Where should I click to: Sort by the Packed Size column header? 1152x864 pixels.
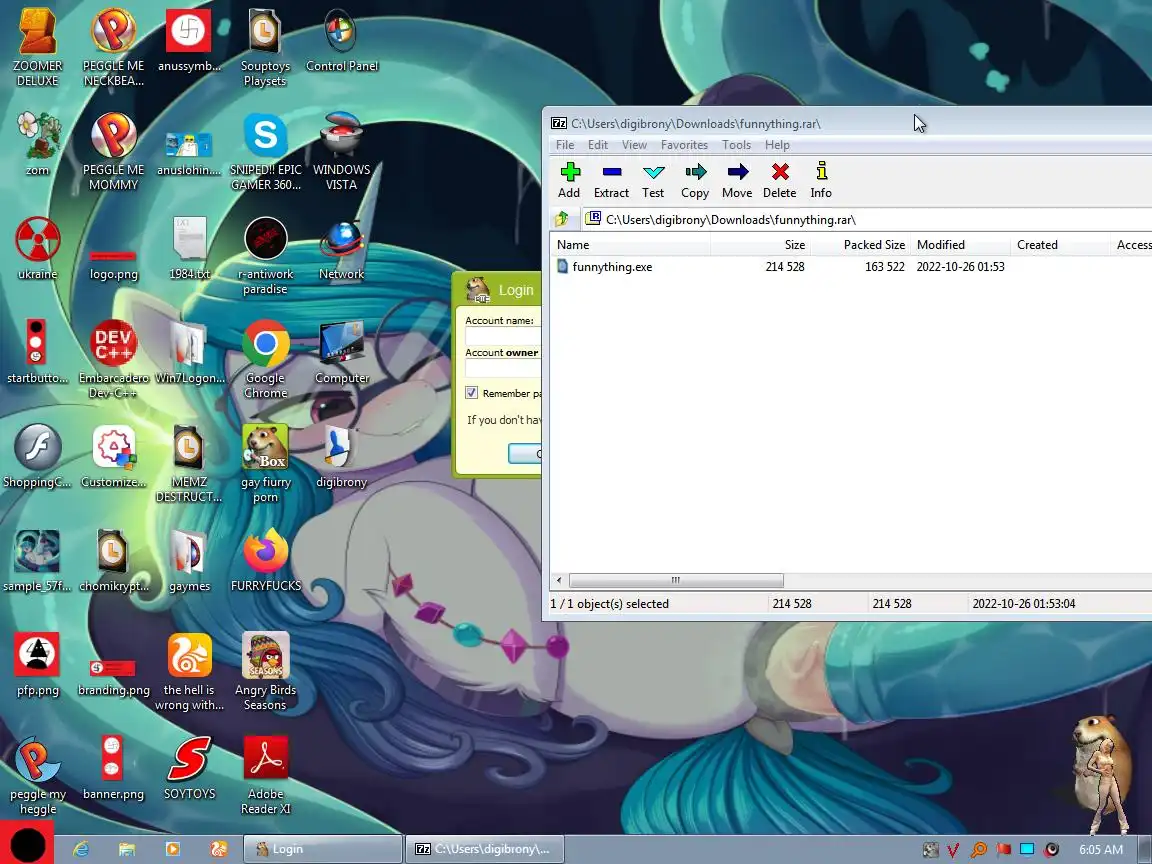click(860, 245)
